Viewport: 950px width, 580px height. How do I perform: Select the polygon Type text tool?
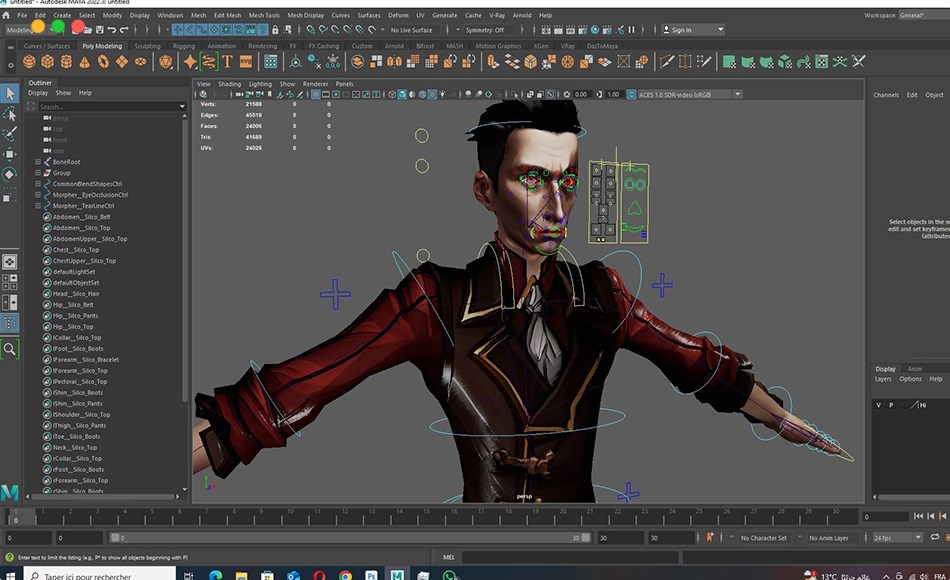coord(227,62)
